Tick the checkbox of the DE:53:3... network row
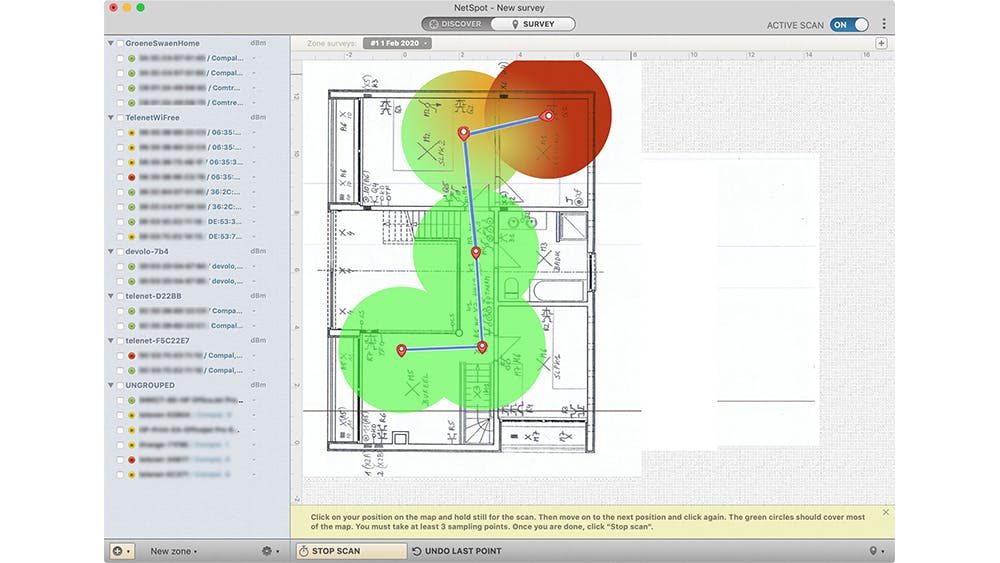This screenshot has width=1000, height=563. pos(120,222)
